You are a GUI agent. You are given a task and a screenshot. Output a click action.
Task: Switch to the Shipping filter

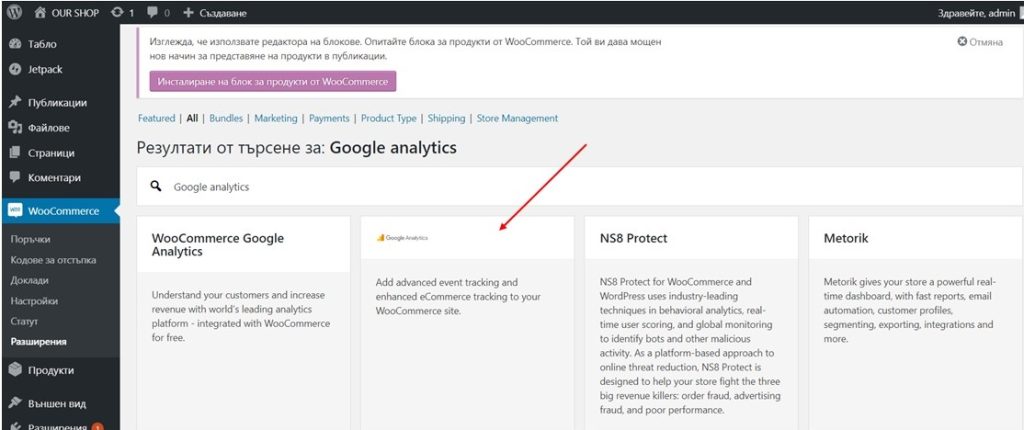coord(447,118)
